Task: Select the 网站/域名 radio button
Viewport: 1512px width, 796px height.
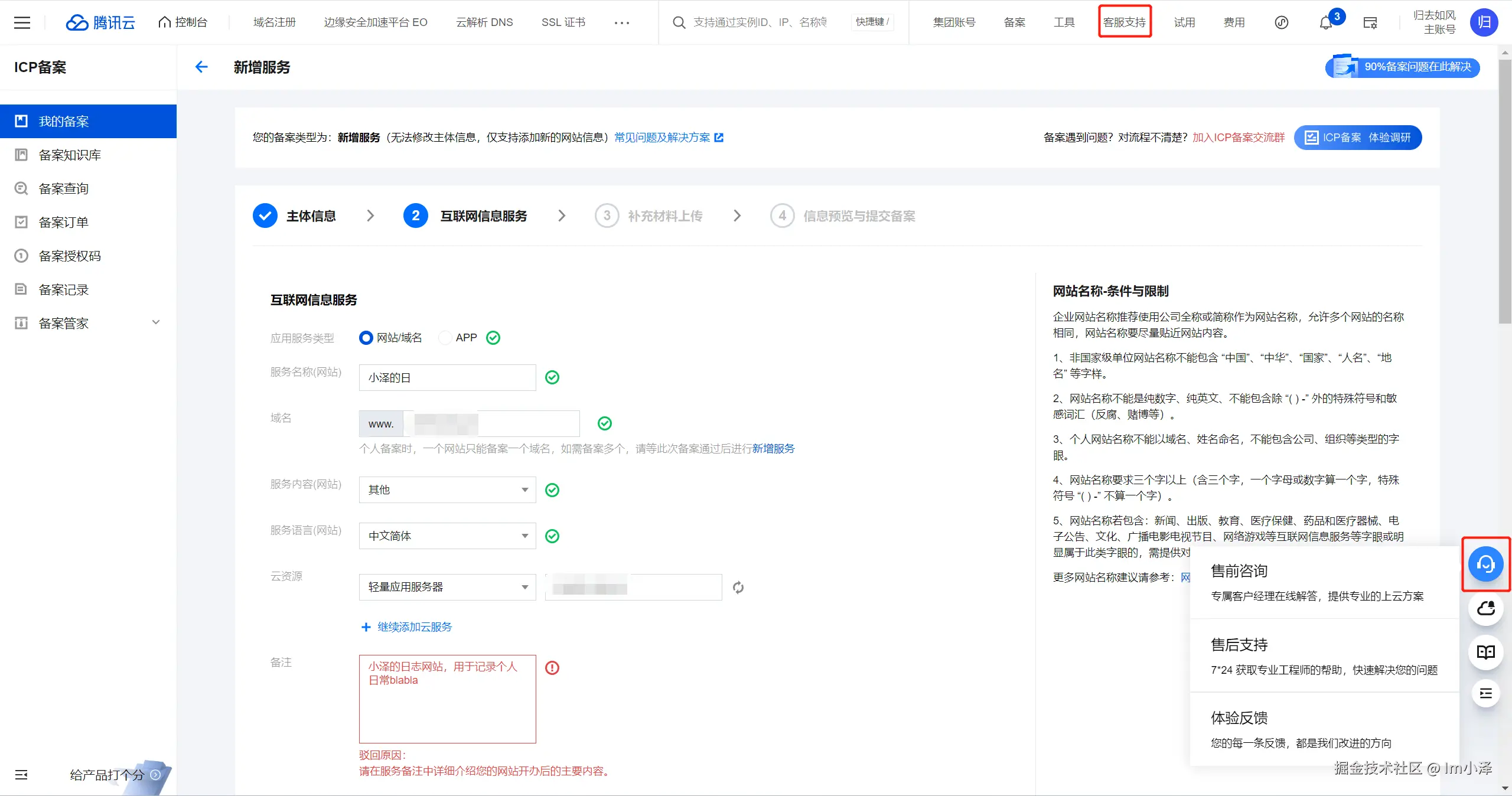Action: pyautogui.click(x=366, y=338)
